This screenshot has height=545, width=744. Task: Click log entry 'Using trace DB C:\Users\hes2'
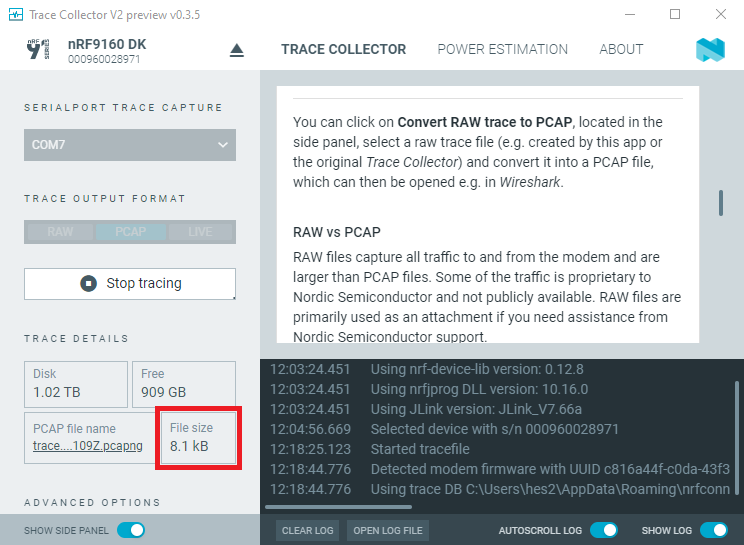pyautogui.click(x=550, y=489)
